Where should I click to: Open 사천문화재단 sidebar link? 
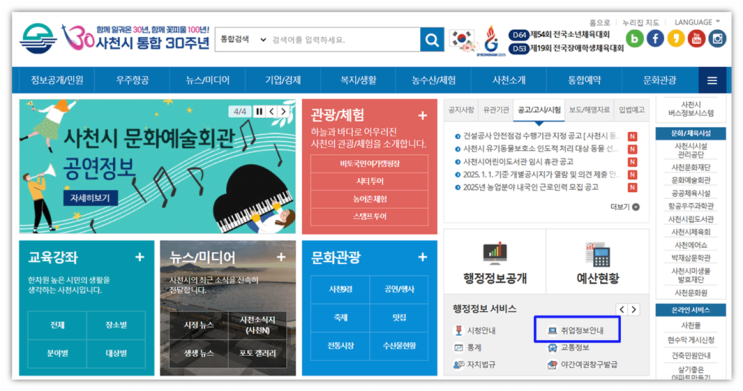691,168
